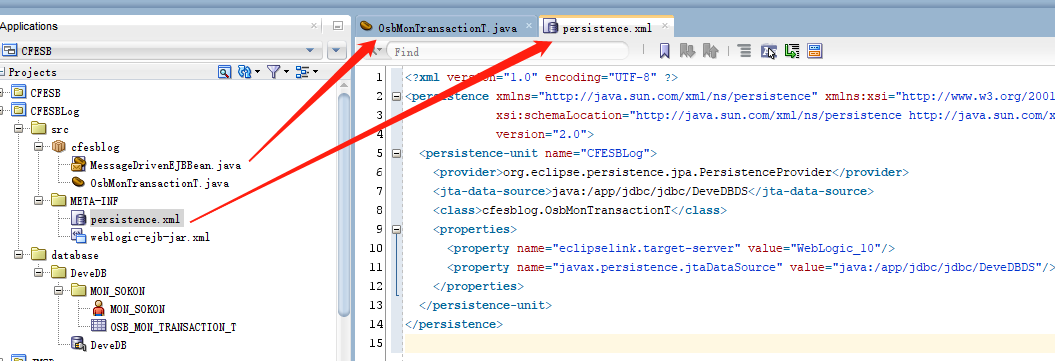This screenshot has height=361, width=1055.
Task: Select DeveDB connection leaf node
Action: coord(108,345)
